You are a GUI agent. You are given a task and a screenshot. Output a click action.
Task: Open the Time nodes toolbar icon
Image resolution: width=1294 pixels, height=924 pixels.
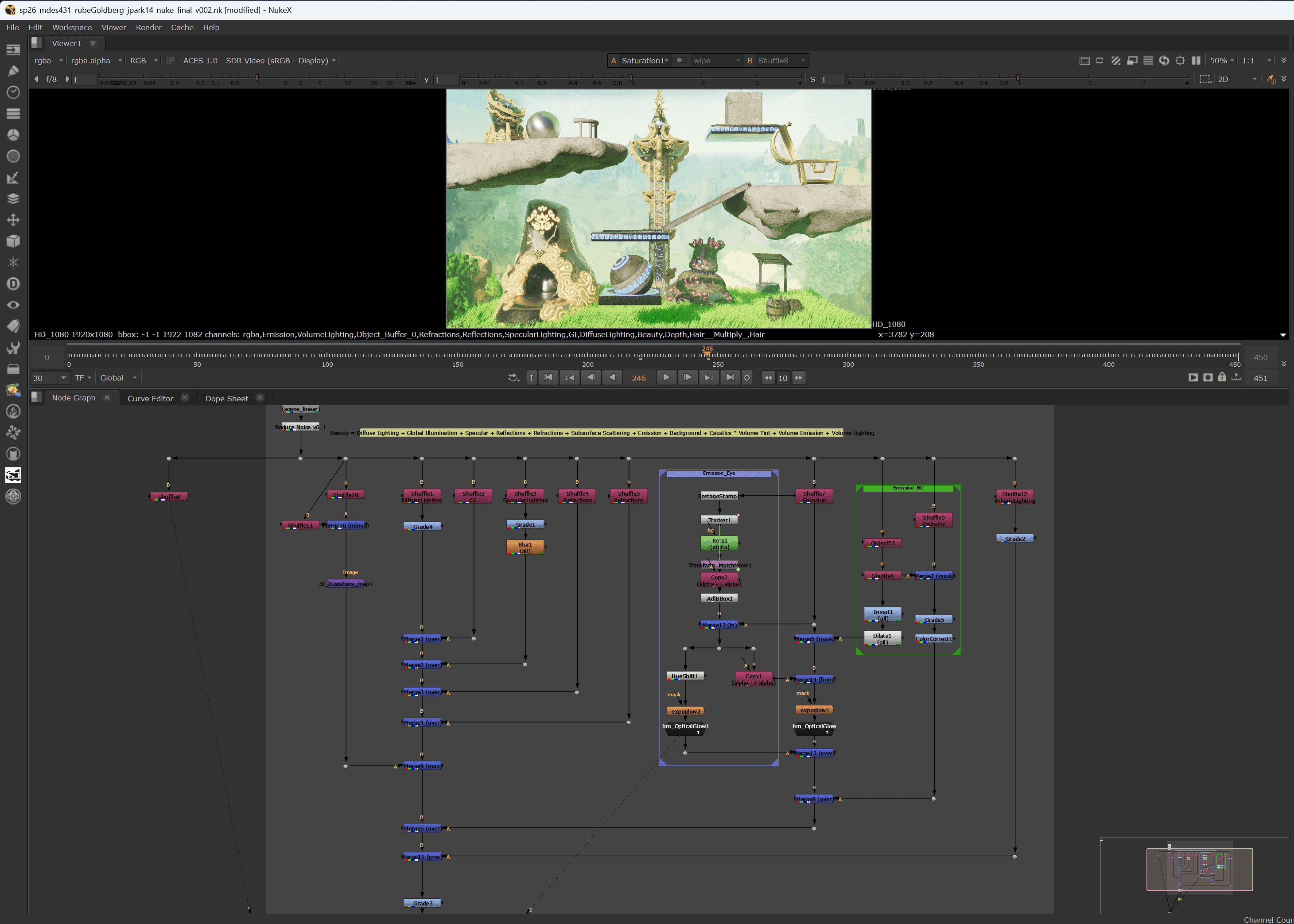click(12, 92)
